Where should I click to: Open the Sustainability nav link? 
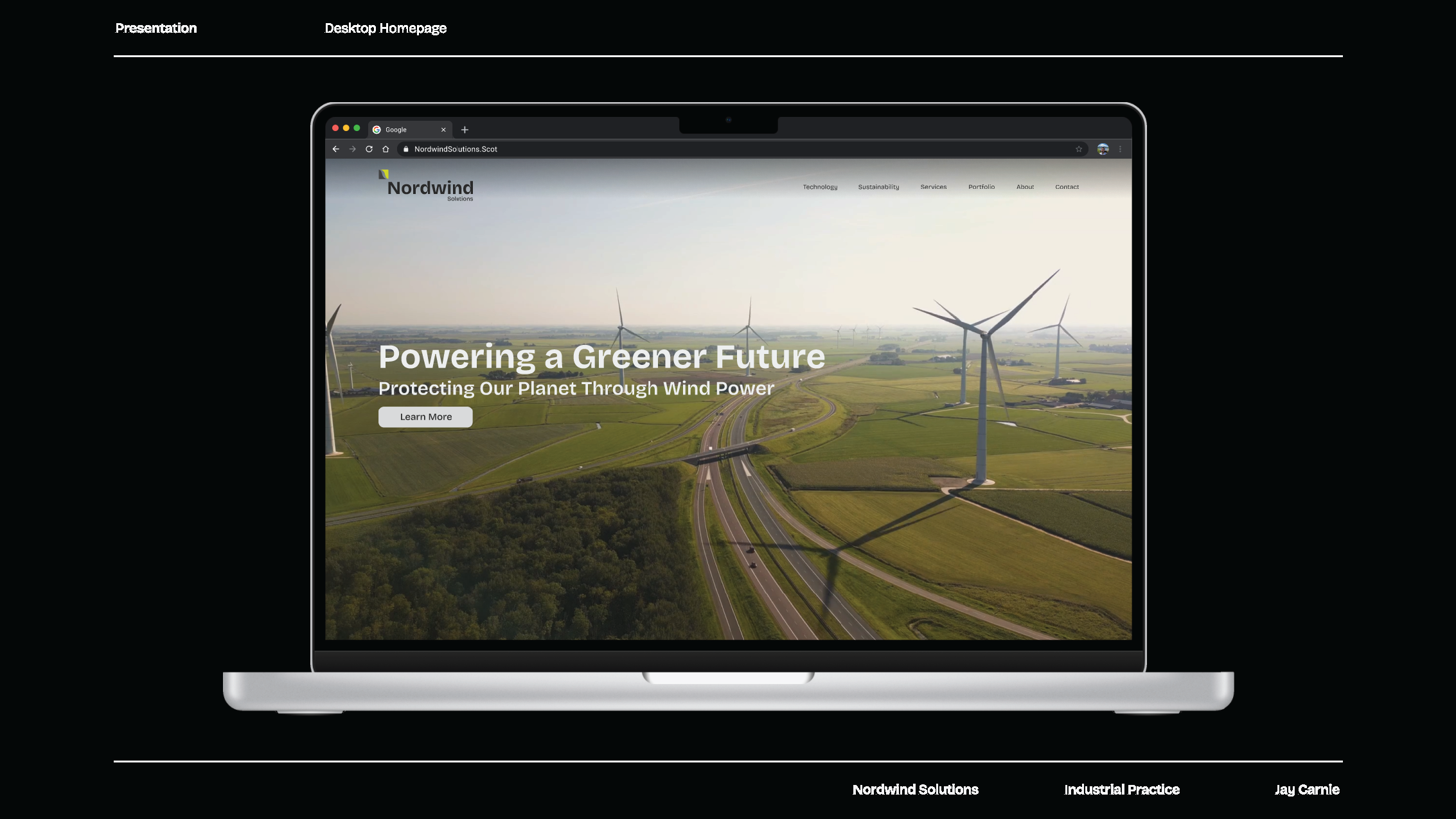[x=878, y=187]
